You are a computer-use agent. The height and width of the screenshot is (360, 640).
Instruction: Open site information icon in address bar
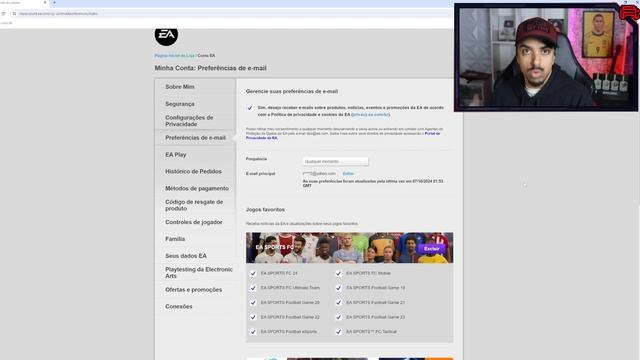coord(14,13)
